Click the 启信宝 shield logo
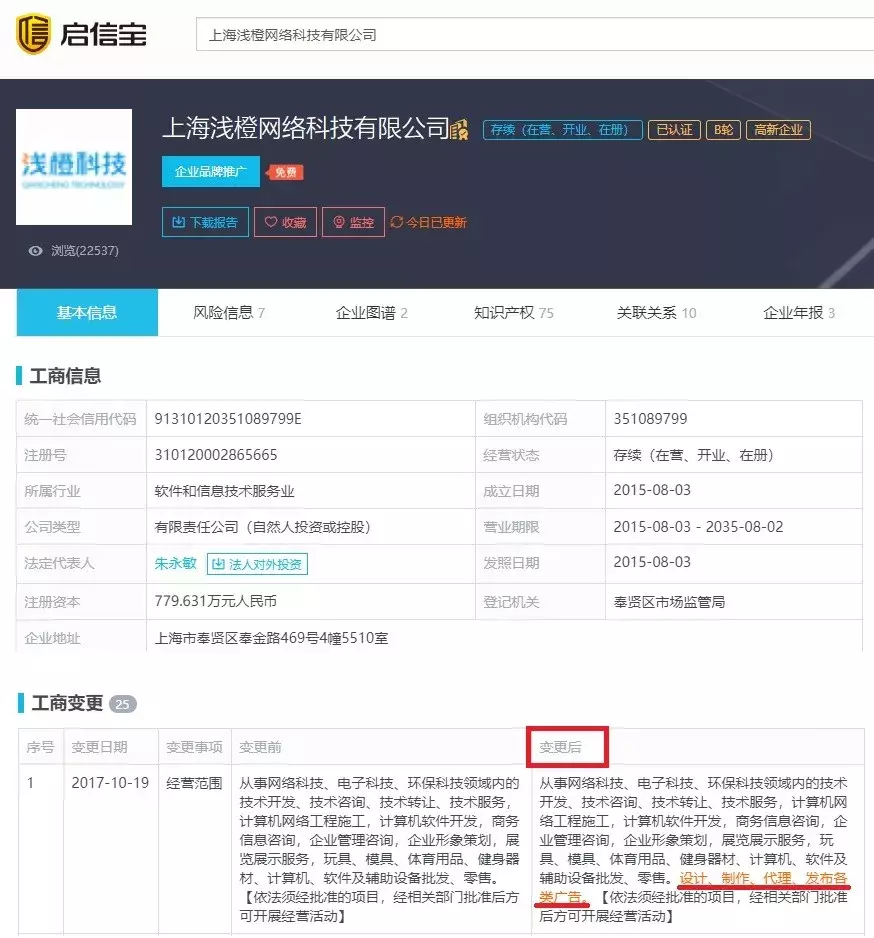 (x=32, y=34)
